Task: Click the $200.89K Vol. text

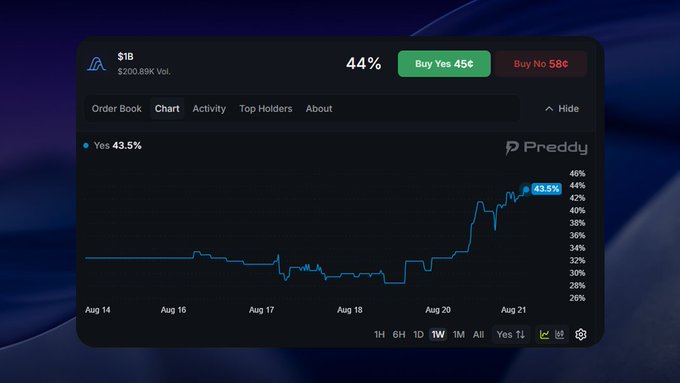Action: coord(144,72)
